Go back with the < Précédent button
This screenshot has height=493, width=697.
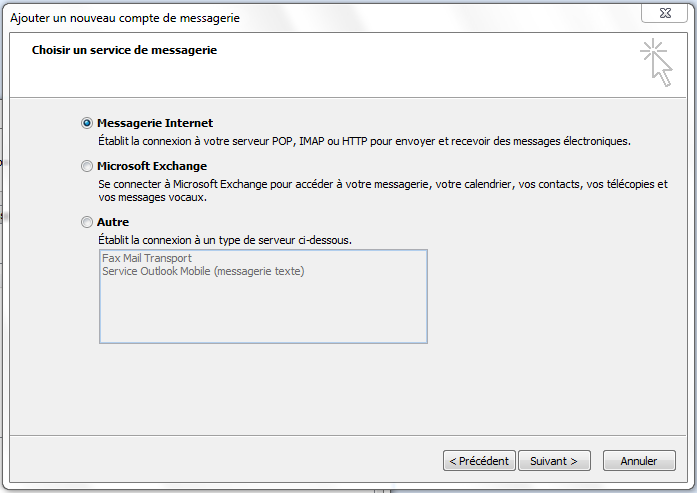[x=479, y=461]
